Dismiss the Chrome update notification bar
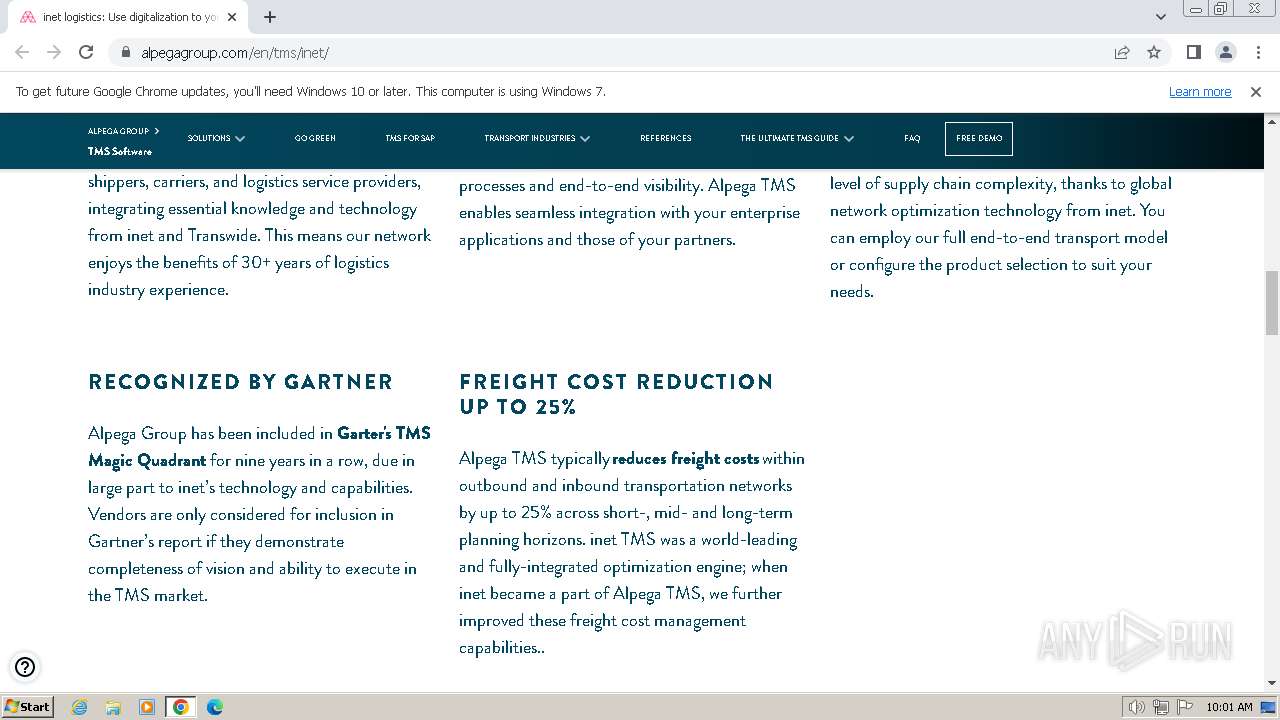1280x720 pixels. pos(1256,91)
